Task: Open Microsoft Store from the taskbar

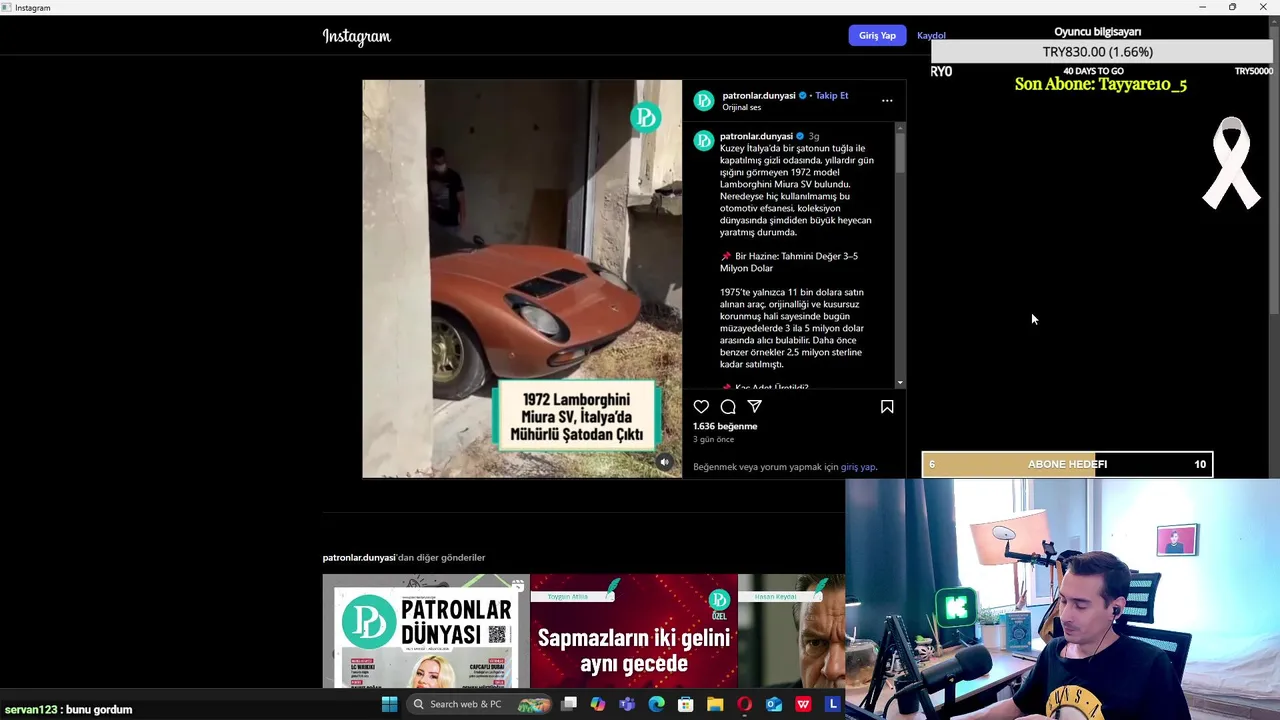Action: point(686,704)
